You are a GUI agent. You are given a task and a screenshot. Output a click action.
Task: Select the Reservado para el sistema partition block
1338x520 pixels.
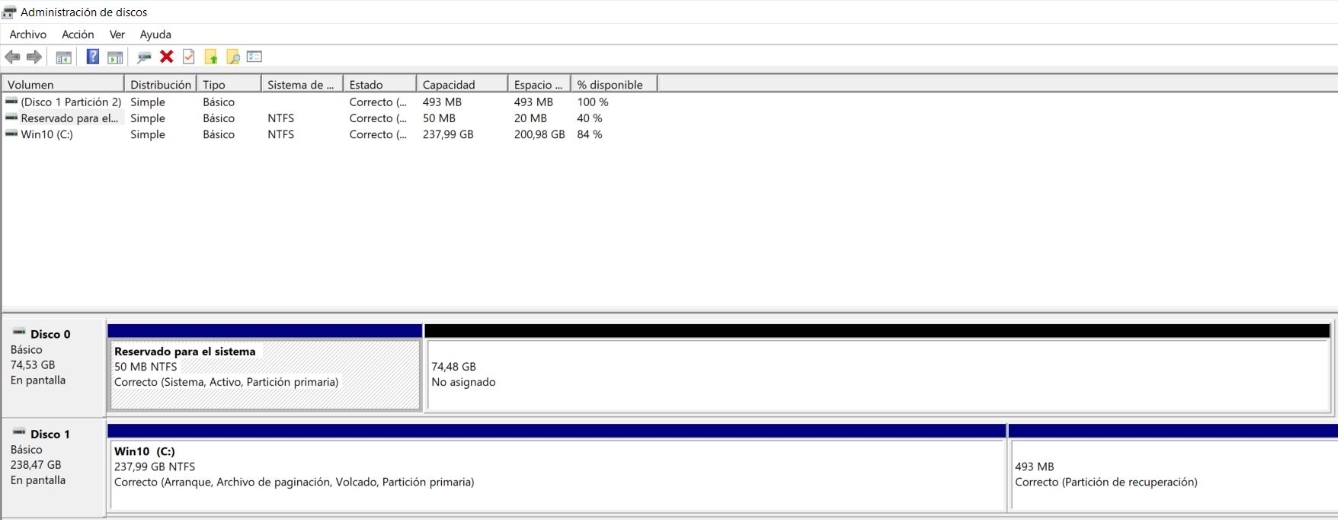tap(264, 375)
